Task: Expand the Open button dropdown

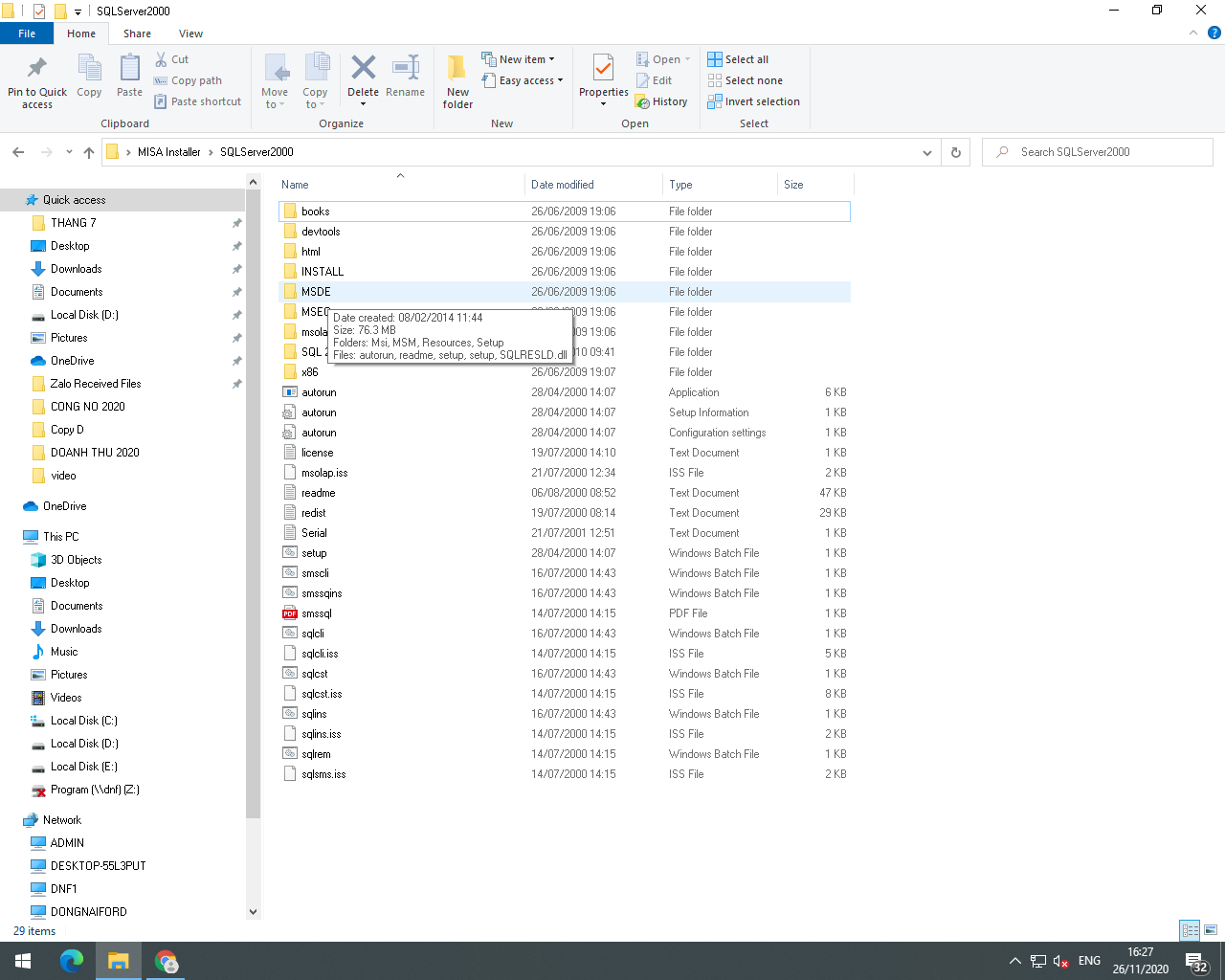Action: (x=687, y=59)
